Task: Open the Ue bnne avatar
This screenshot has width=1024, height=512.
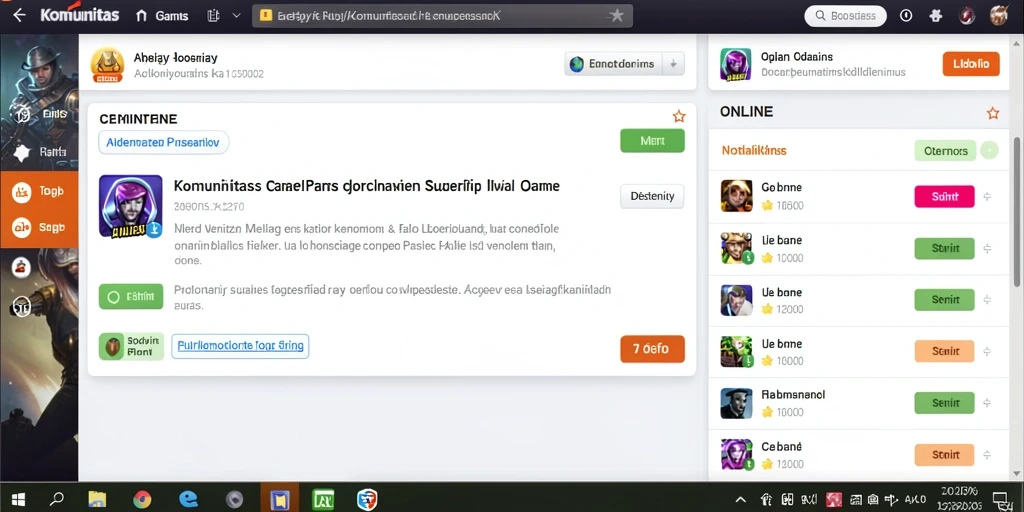Action: pos(736,351)
